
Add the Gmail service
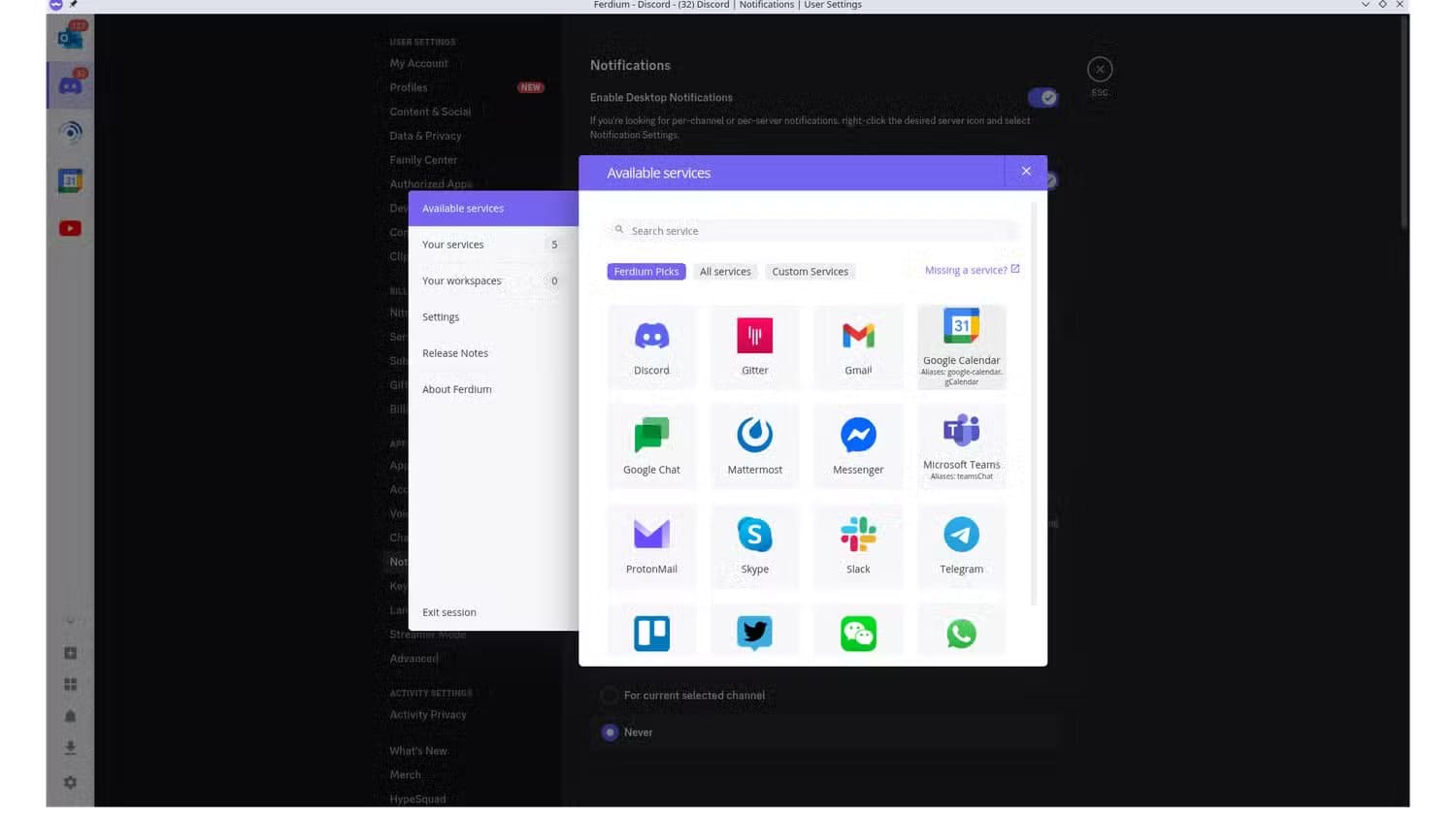858,347
